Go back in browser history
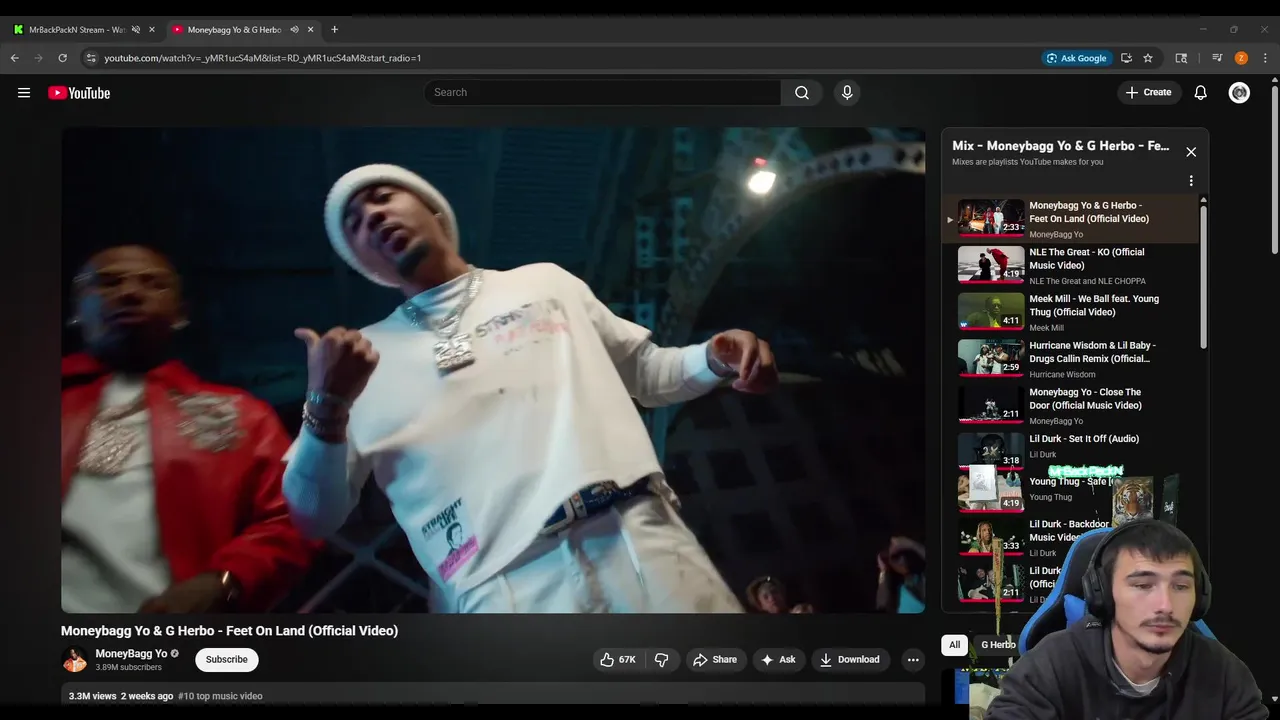 15,58
